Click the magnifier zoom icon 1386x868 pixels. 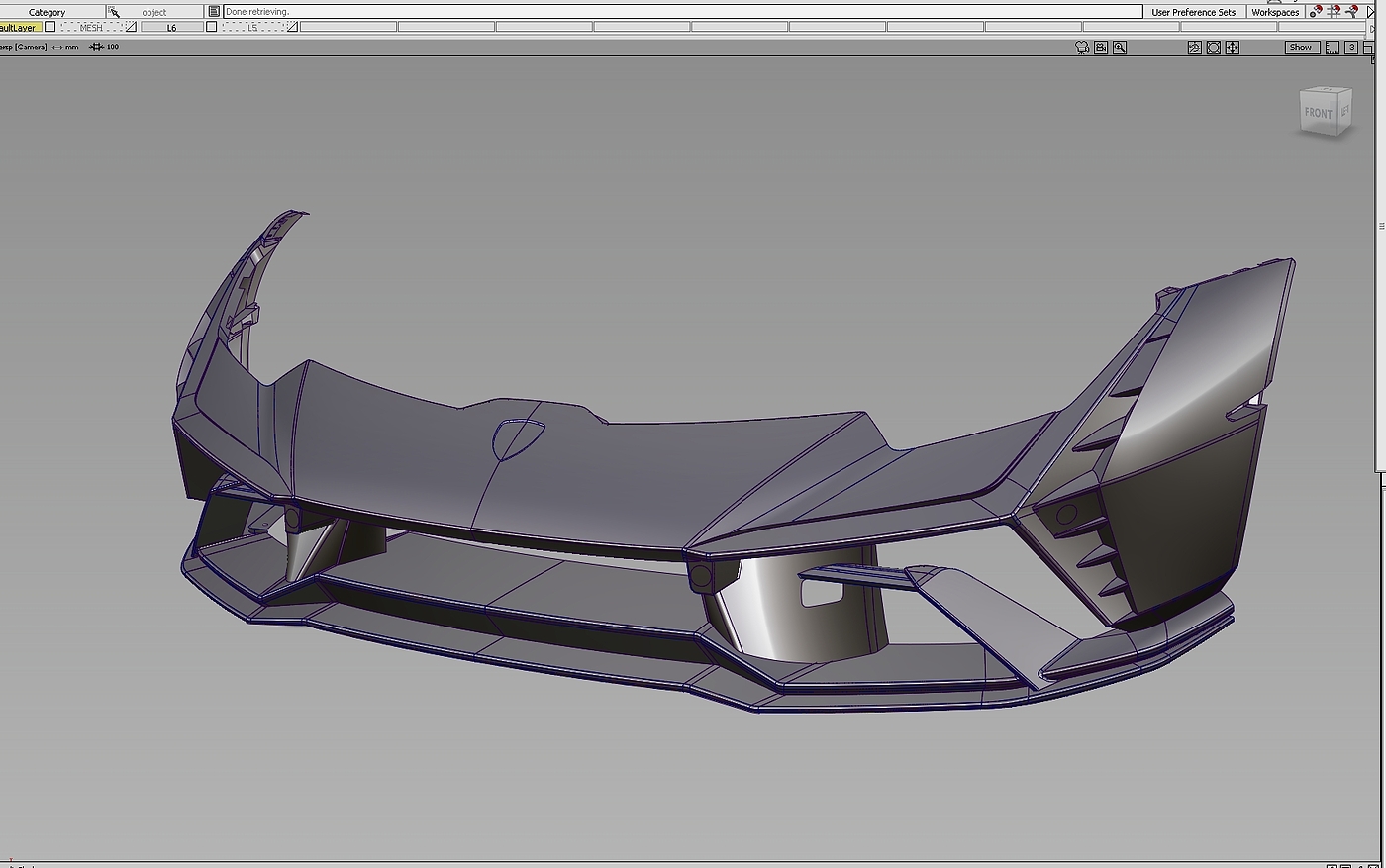[1120, 48]
